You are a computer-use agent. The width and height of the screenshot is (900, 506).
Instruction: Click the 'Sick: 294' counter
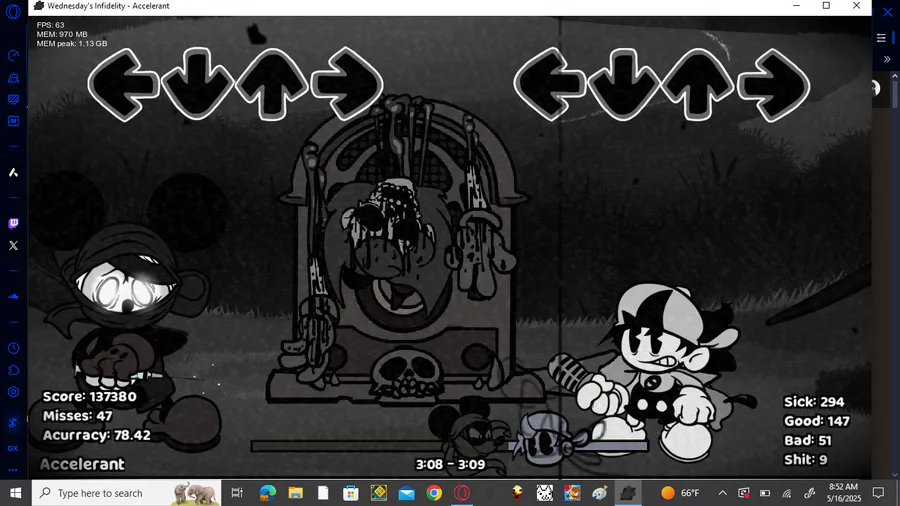tap(814, 402)
